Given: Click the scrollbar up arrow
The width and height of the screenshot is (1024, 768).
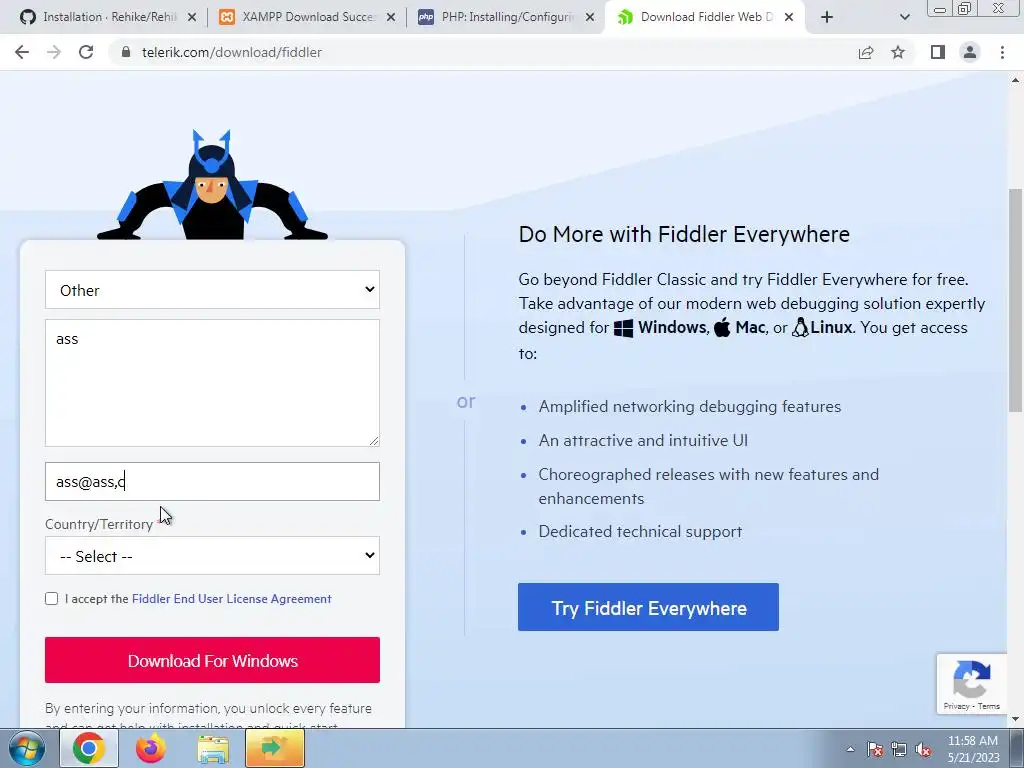Looking at the screenshot, I should [1015, 80].
